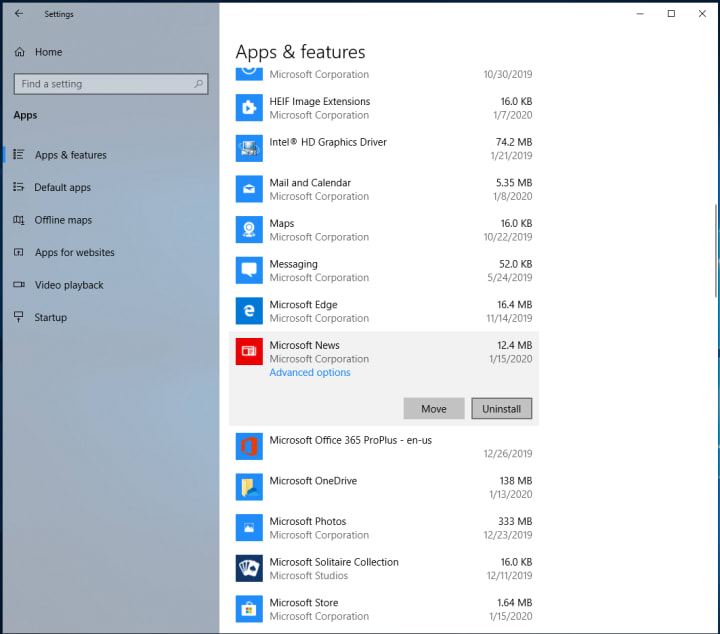
Task: Select the Microsoft Photos entry
Action: 383,527
